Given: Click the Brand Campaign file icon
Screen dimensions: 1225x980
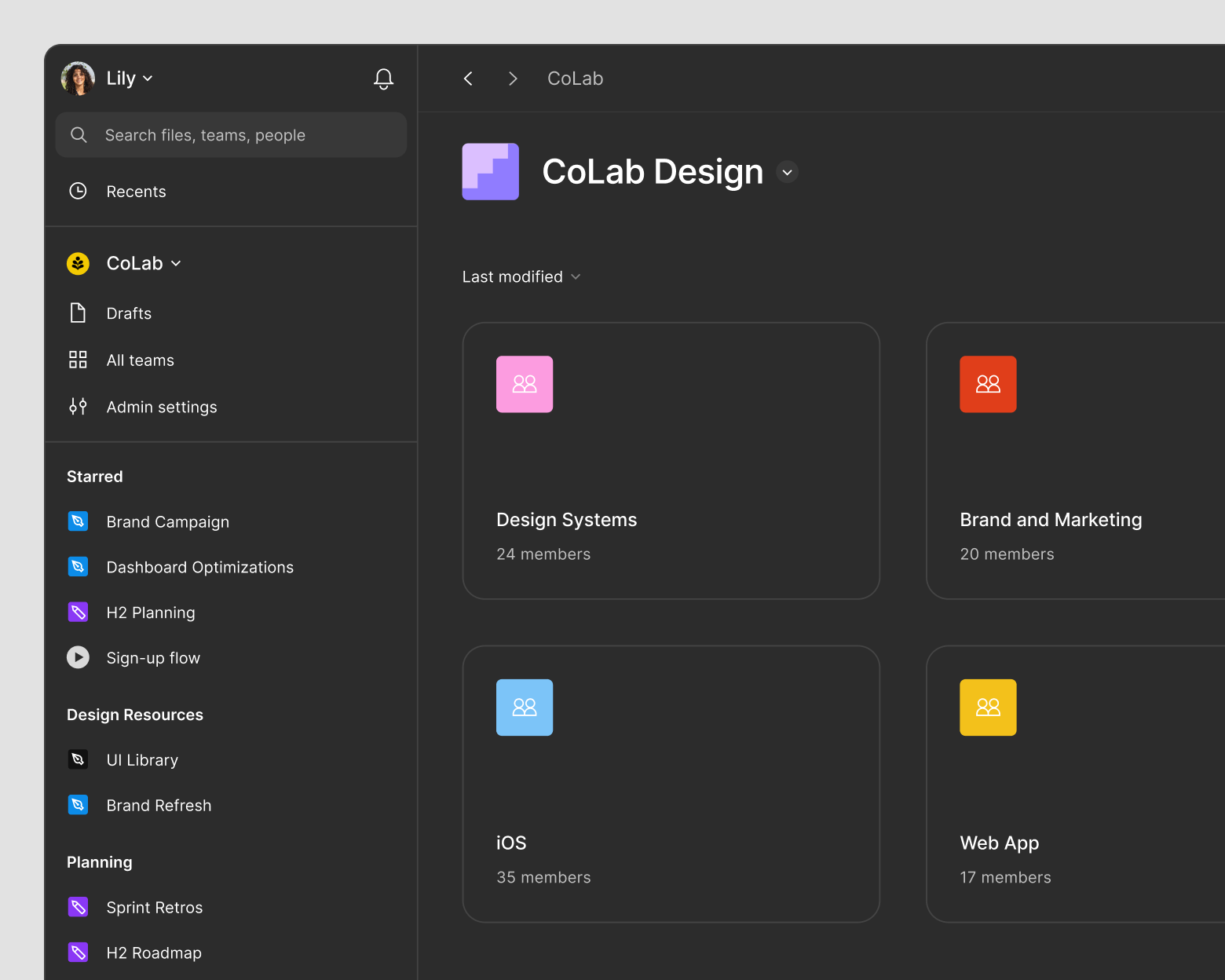Looking at the screenshot, I should [x=78, y=521].
